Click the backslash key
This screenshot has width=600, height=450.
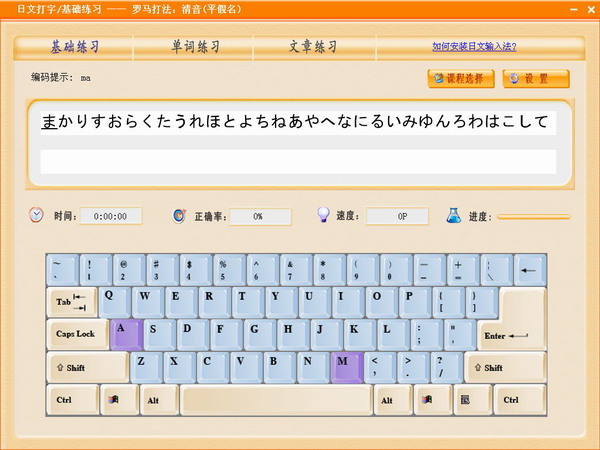point(496,270)
